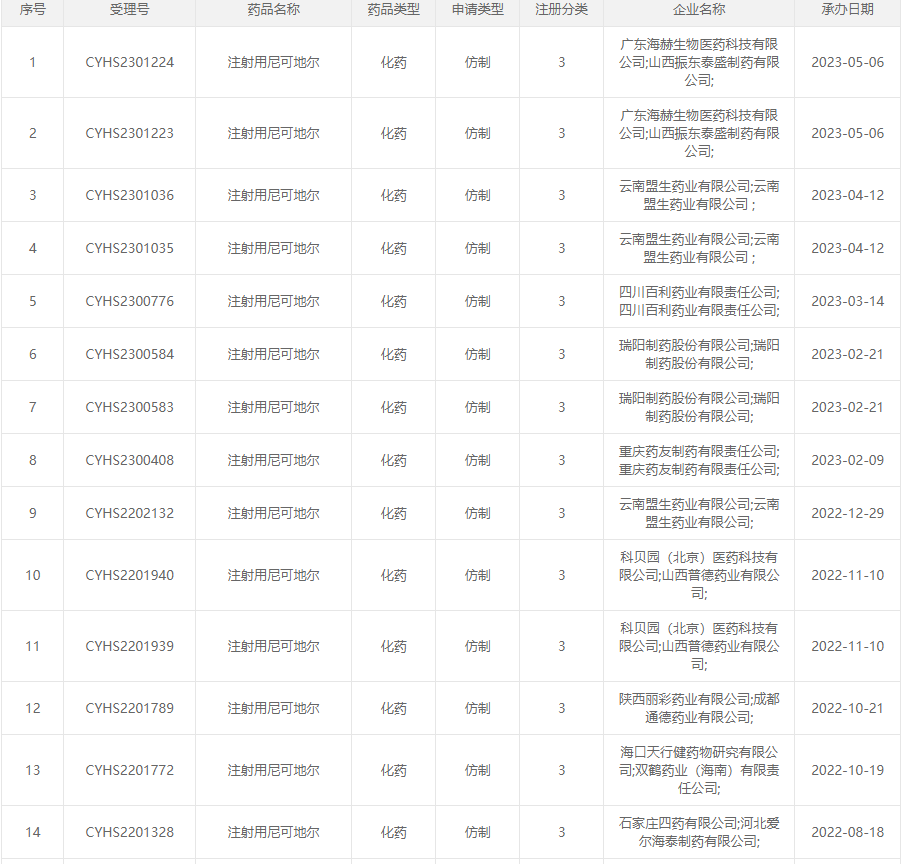Click serial number 7 cell
Image resolution: width=906 pixels, height=864 pixels.
pyautogui.click(x=32, y=407)
